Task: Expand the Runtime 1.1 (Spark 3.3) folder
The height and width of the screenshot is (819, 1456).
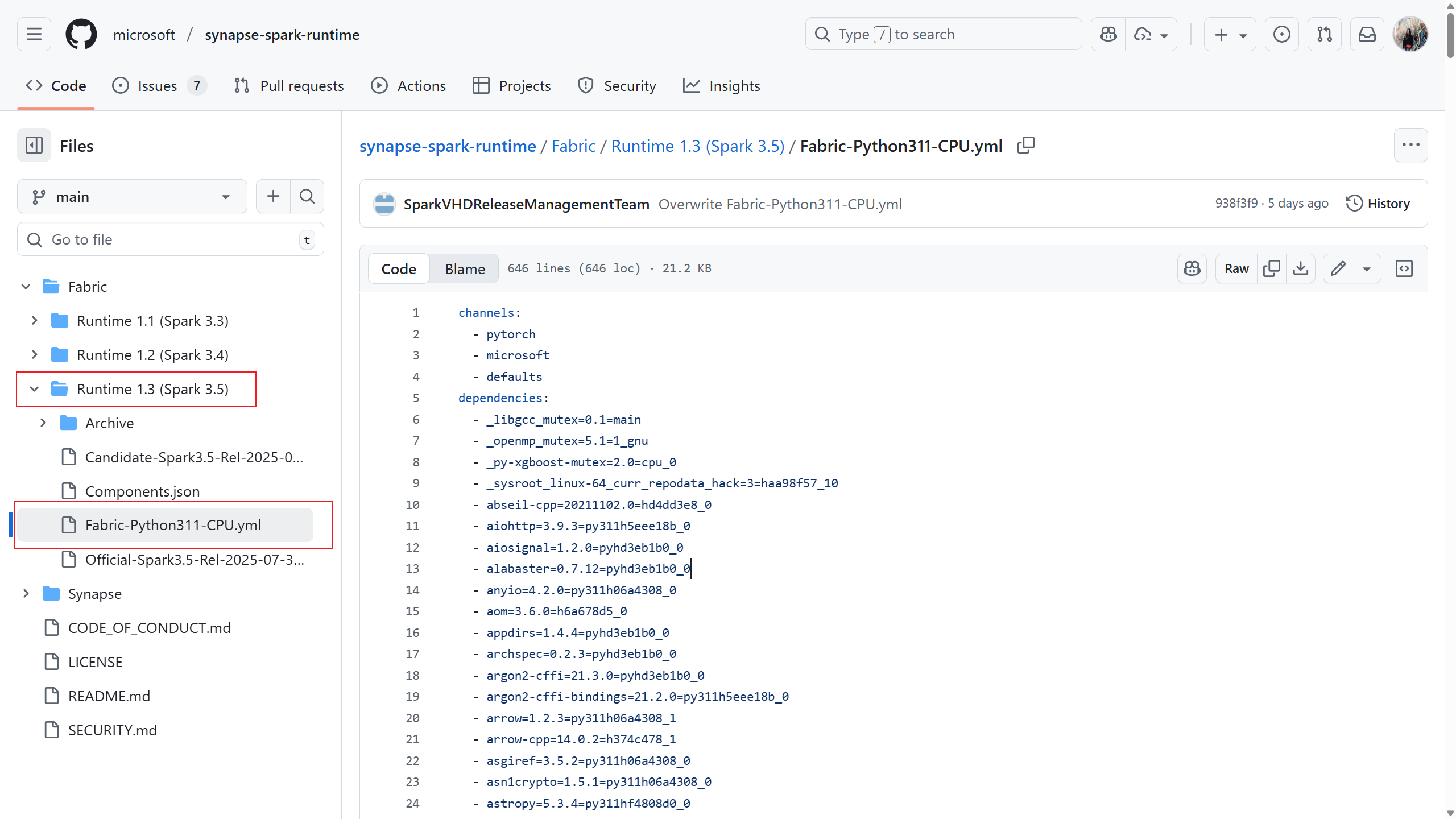Action: 35,321
